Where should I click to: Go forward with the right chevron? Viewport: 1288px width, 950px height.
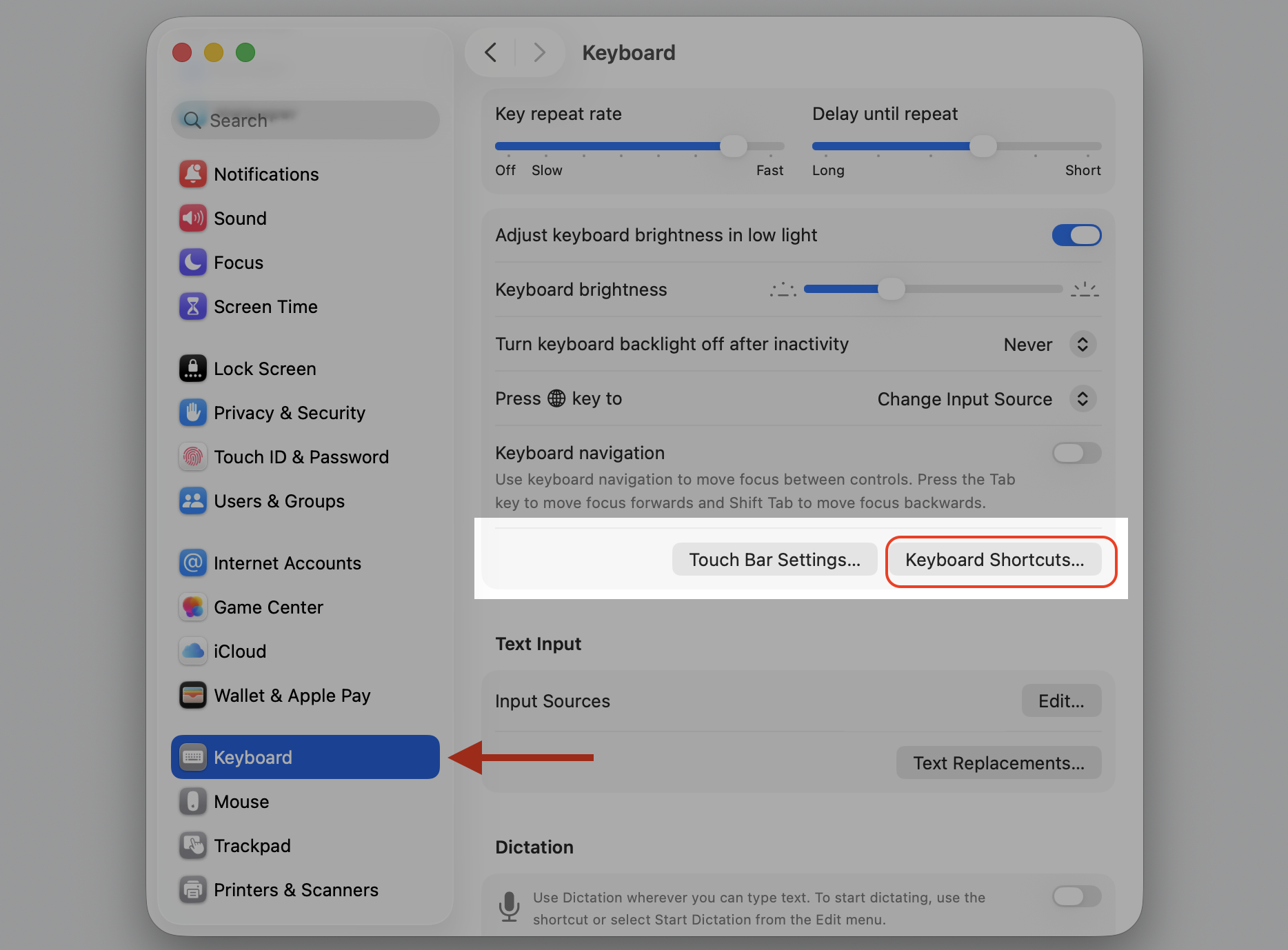pyautogui.click(x=539, y=52)
